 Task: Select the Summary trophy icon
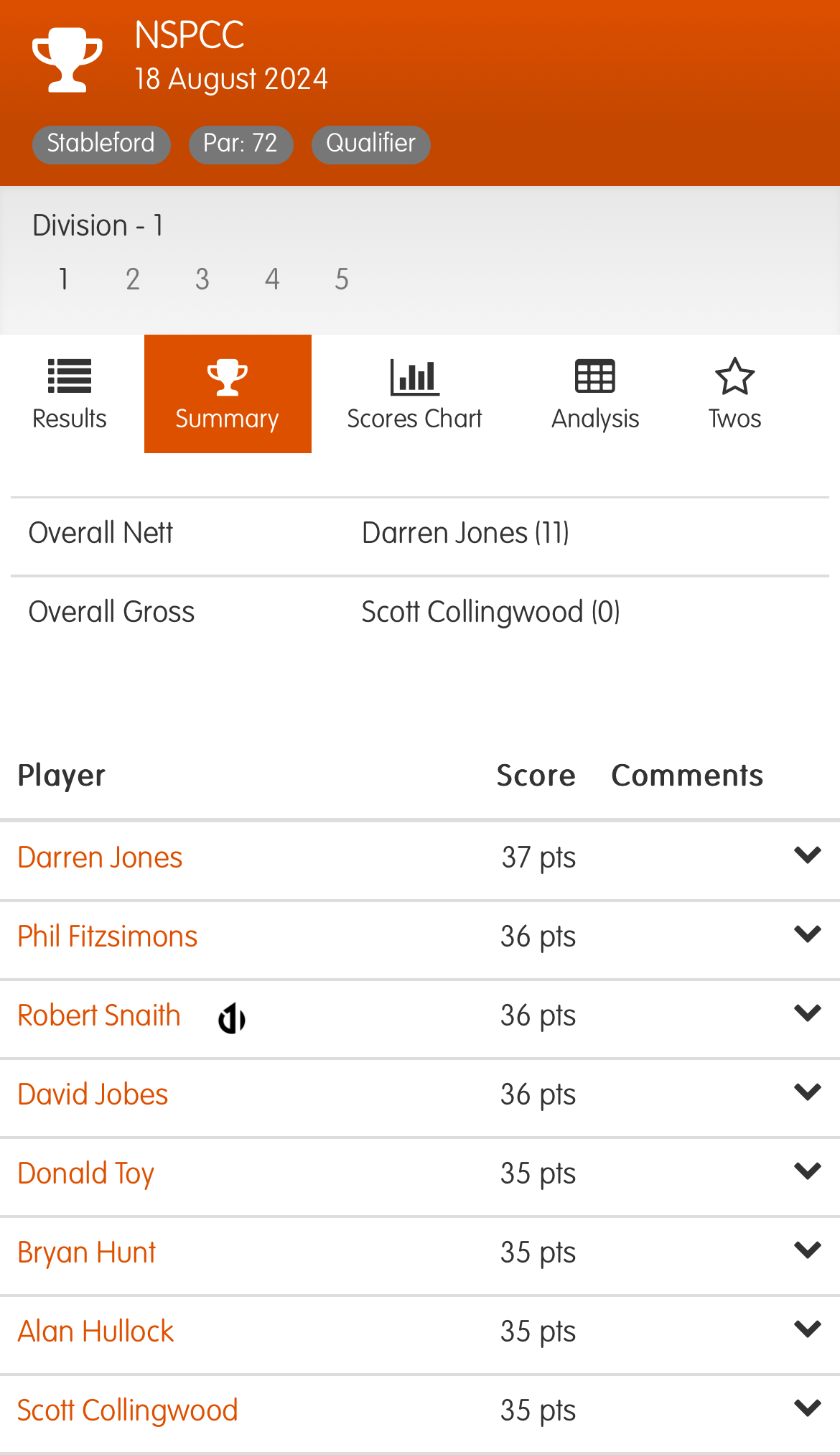tap(227, 377)
